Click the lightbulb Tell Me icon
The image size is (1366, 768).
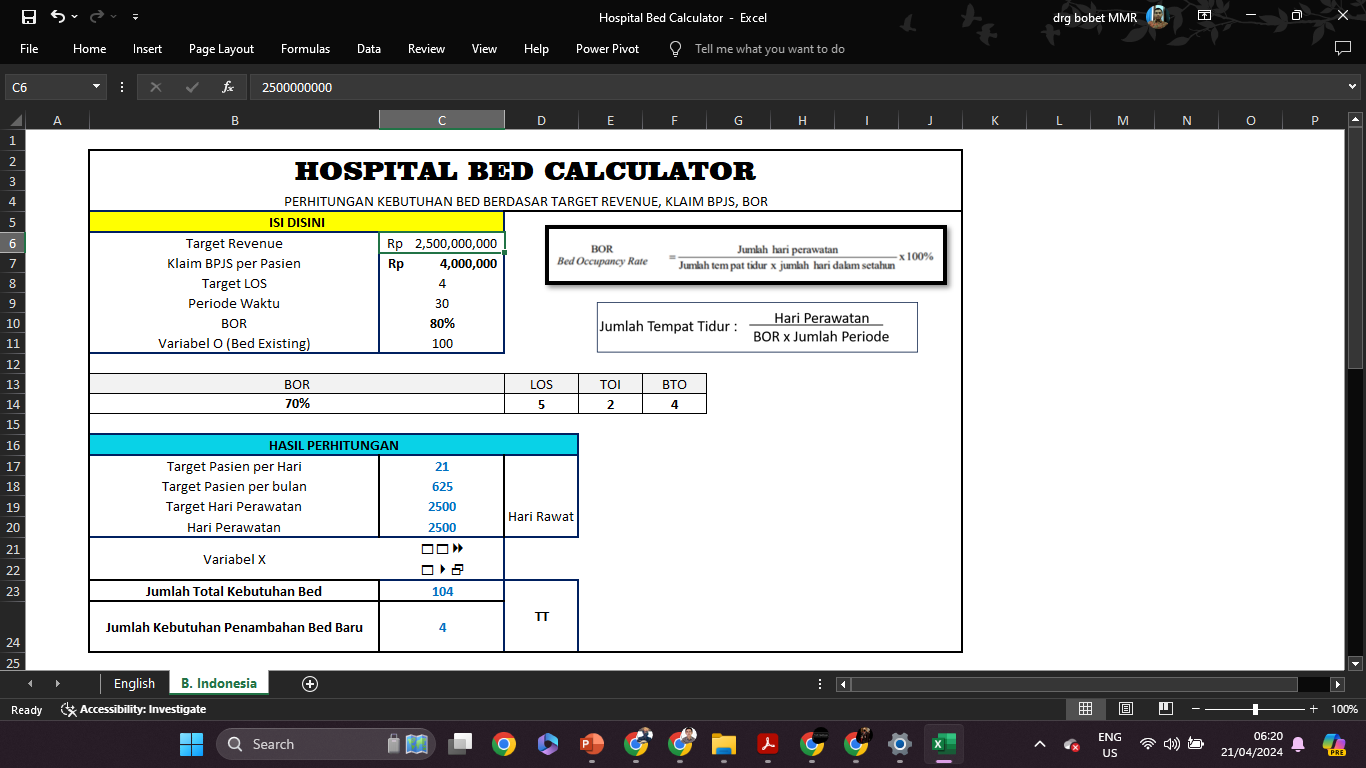[675, 49]
